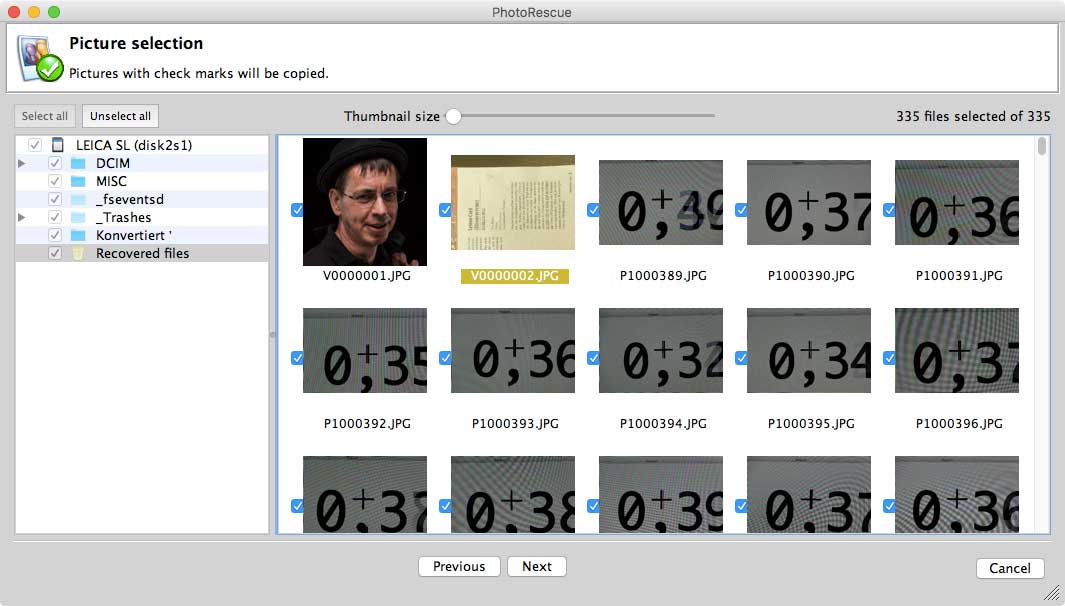Select the P1000390.JPG thumbnail image
Viewport: 1065px width, 606px height.
[x=808, y=202]
